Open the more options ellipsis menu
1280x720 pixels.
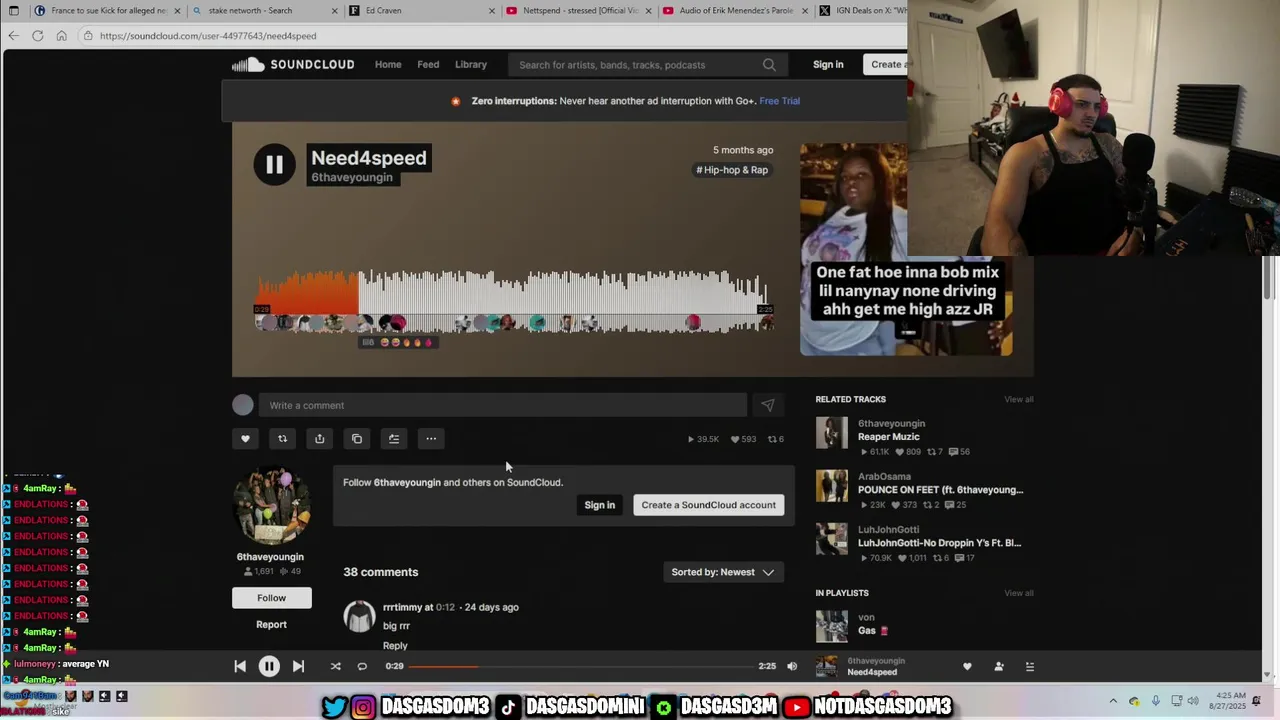coord(431,439)
